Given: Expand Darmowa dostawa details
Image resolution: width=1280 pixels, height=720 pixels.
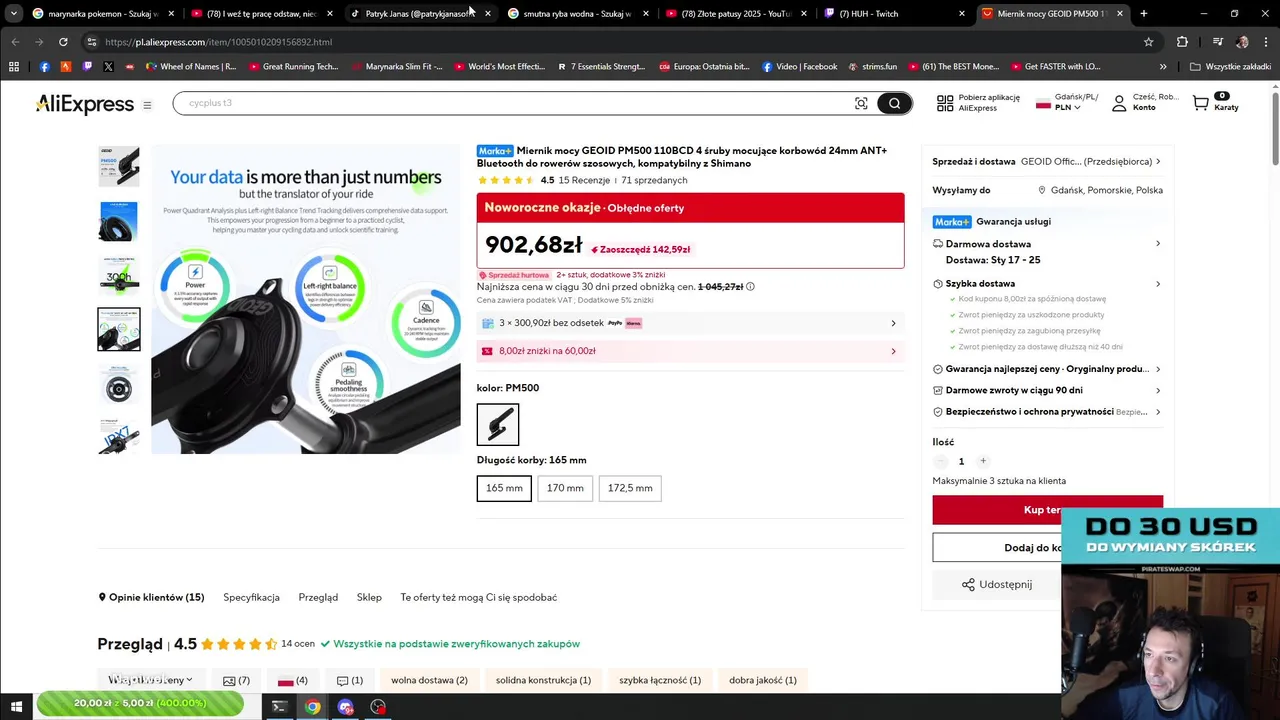Looking at the screenshot, I should pyautogui.click(x=1158, y=244).
